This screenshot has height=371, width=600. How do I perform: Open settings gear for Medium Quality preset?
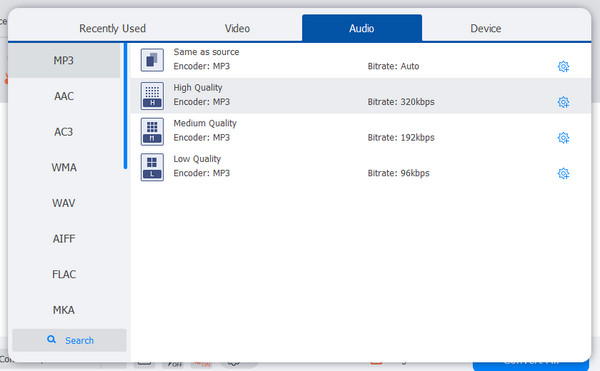click(x=563, y=138)
